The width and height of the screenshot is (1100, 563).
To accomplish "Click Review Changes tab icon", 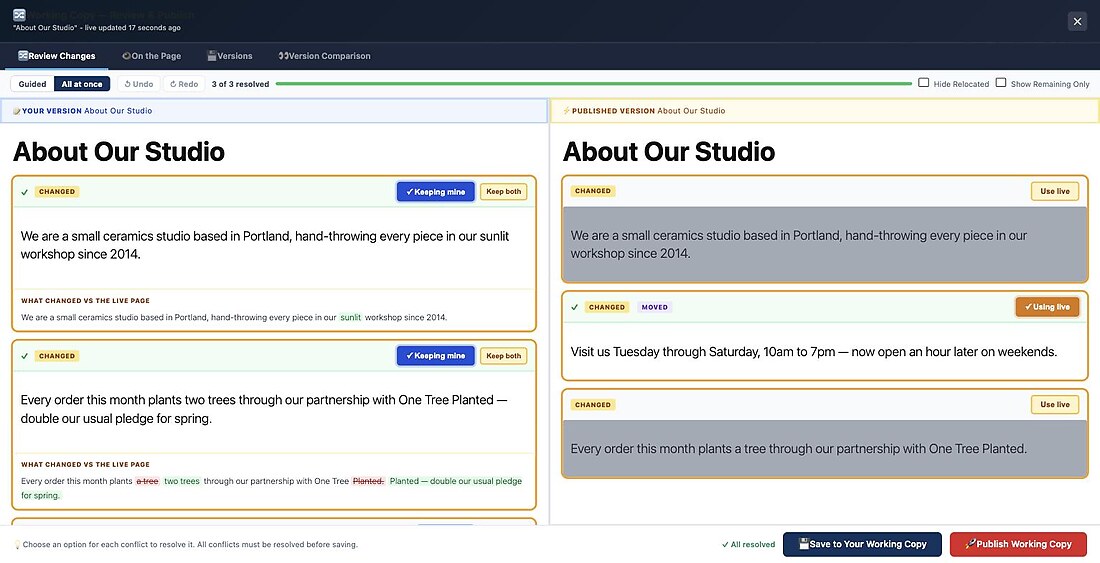I will coord(23,56).
